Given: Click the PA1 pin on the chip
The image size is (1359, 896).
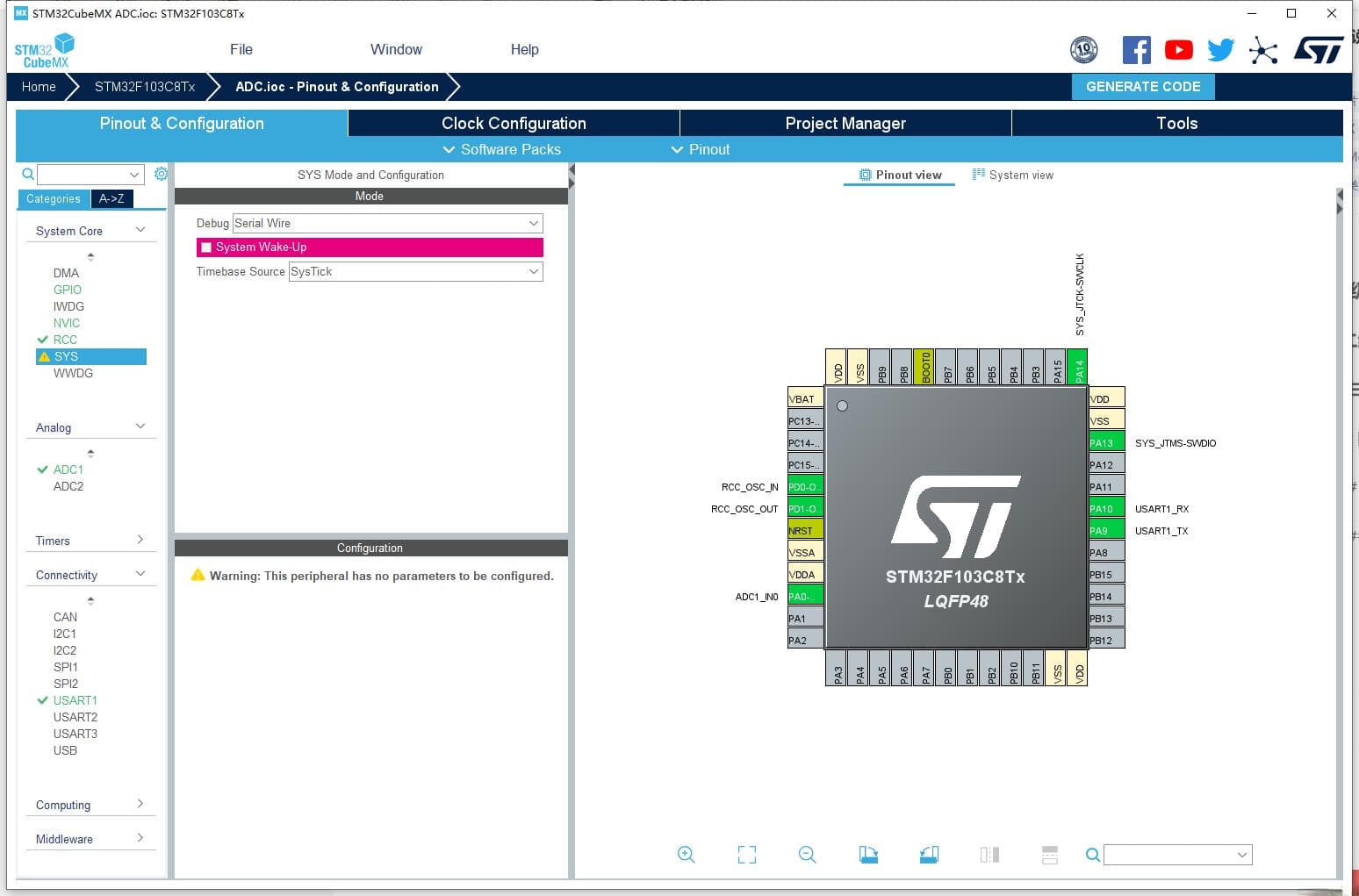Looking at the screenshot, I should point(806,618).
